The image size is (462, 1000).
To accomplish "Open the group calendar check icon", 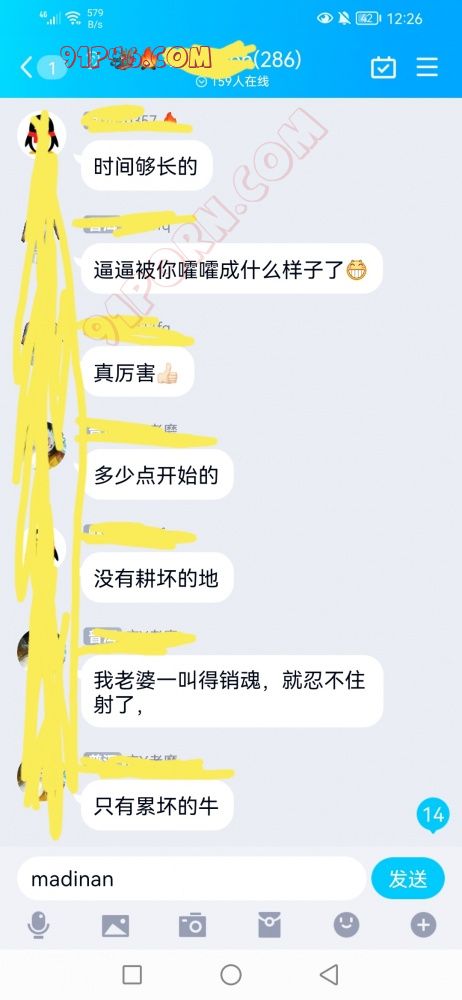I will coord(383,67).
